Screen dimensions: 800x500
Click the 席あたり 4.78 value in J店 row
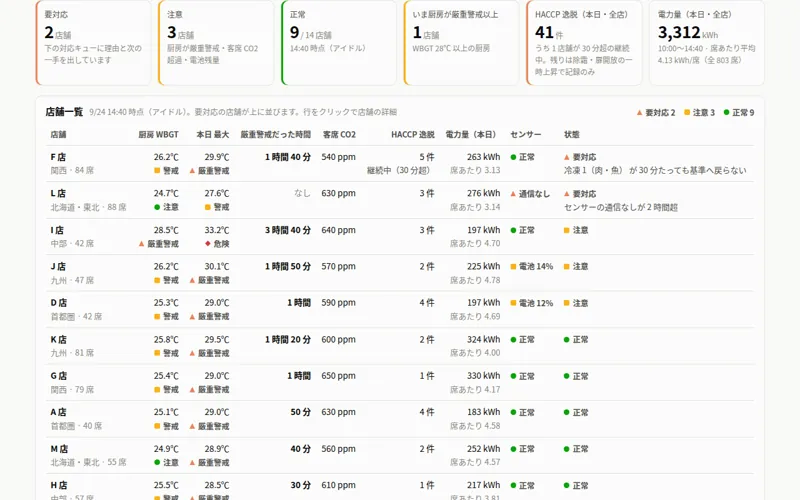(x=475, y=280)
